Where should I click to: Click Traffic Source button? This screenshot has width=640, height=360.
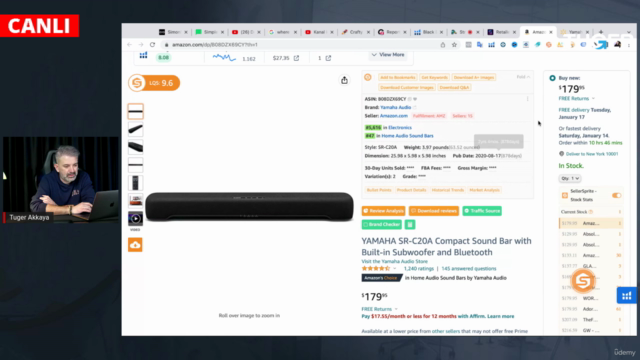tap(482, 211)
